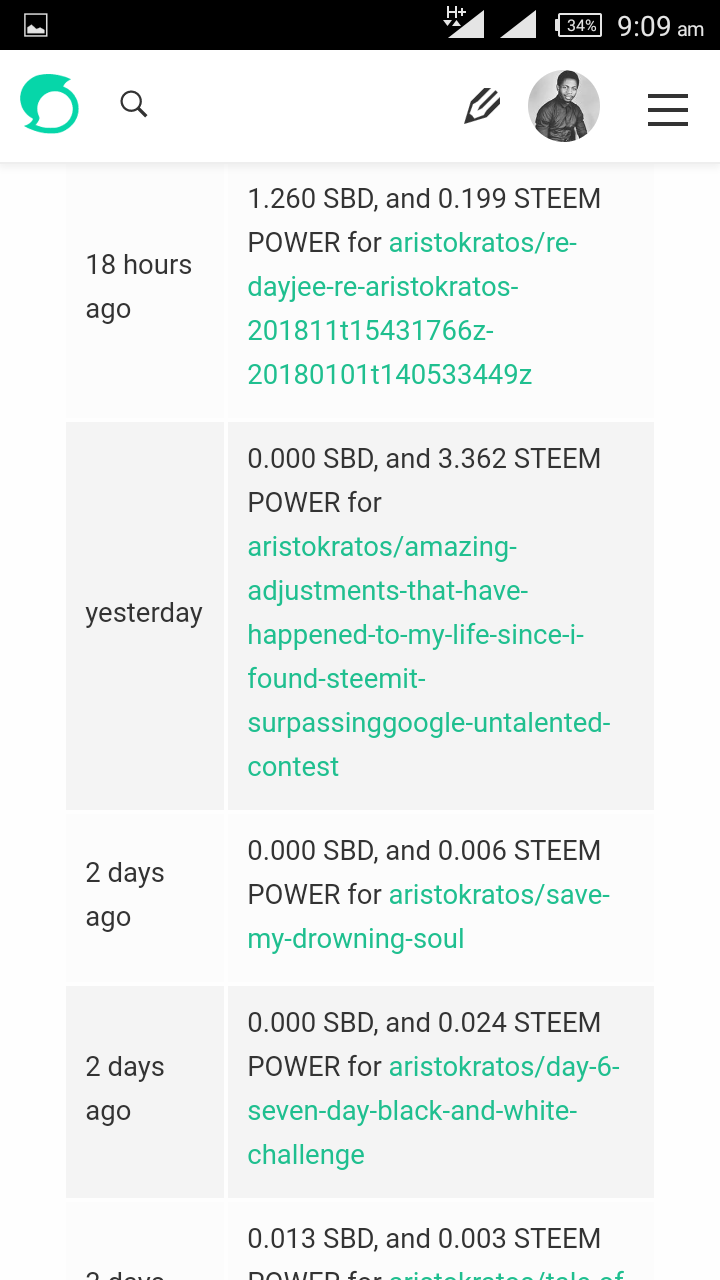The image size is (720, 1280).
Task: Open the hamburger menu
Action: tap(668, 109)
